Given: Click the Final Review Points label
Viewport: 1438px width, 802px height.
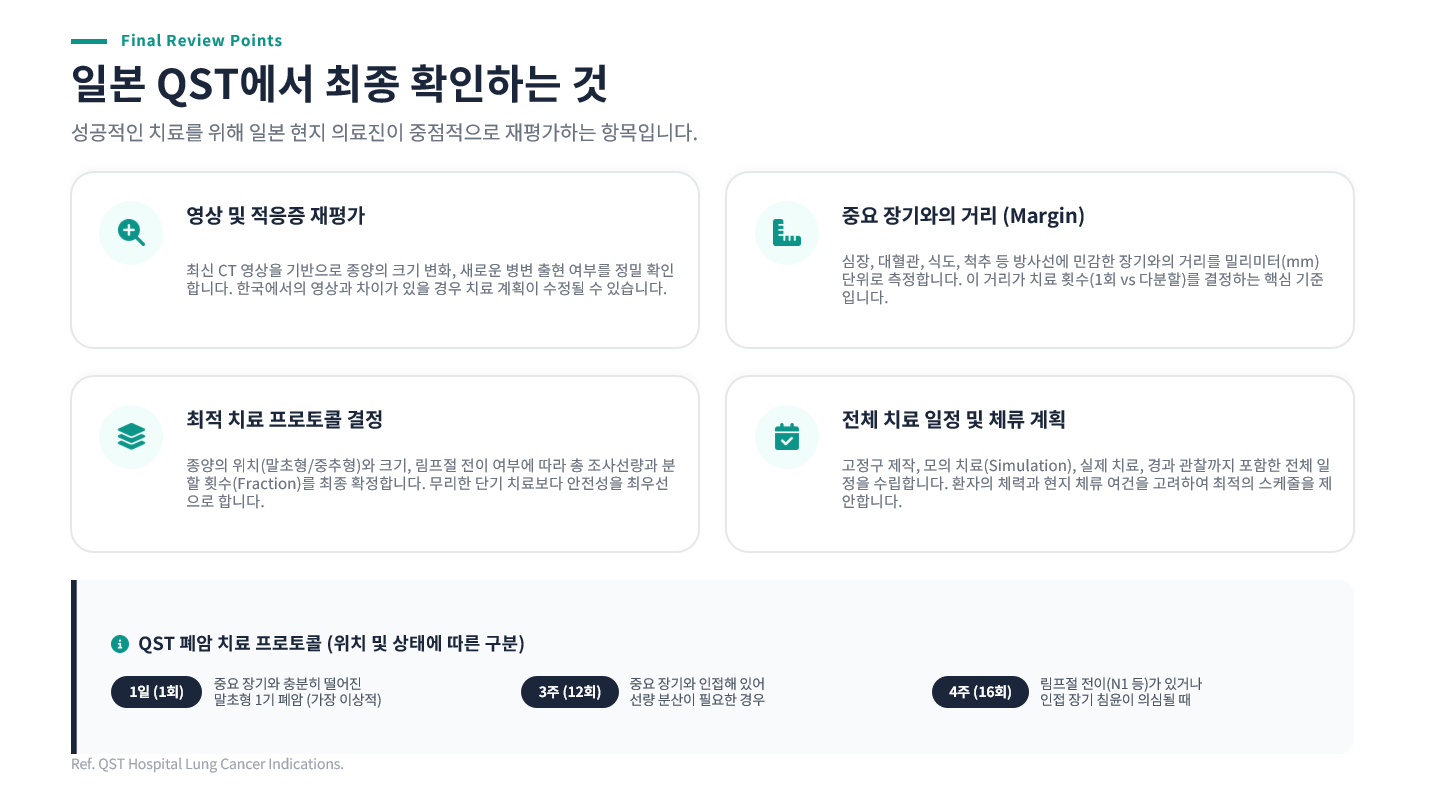Looking at the screenshot, I should [201, 41].
